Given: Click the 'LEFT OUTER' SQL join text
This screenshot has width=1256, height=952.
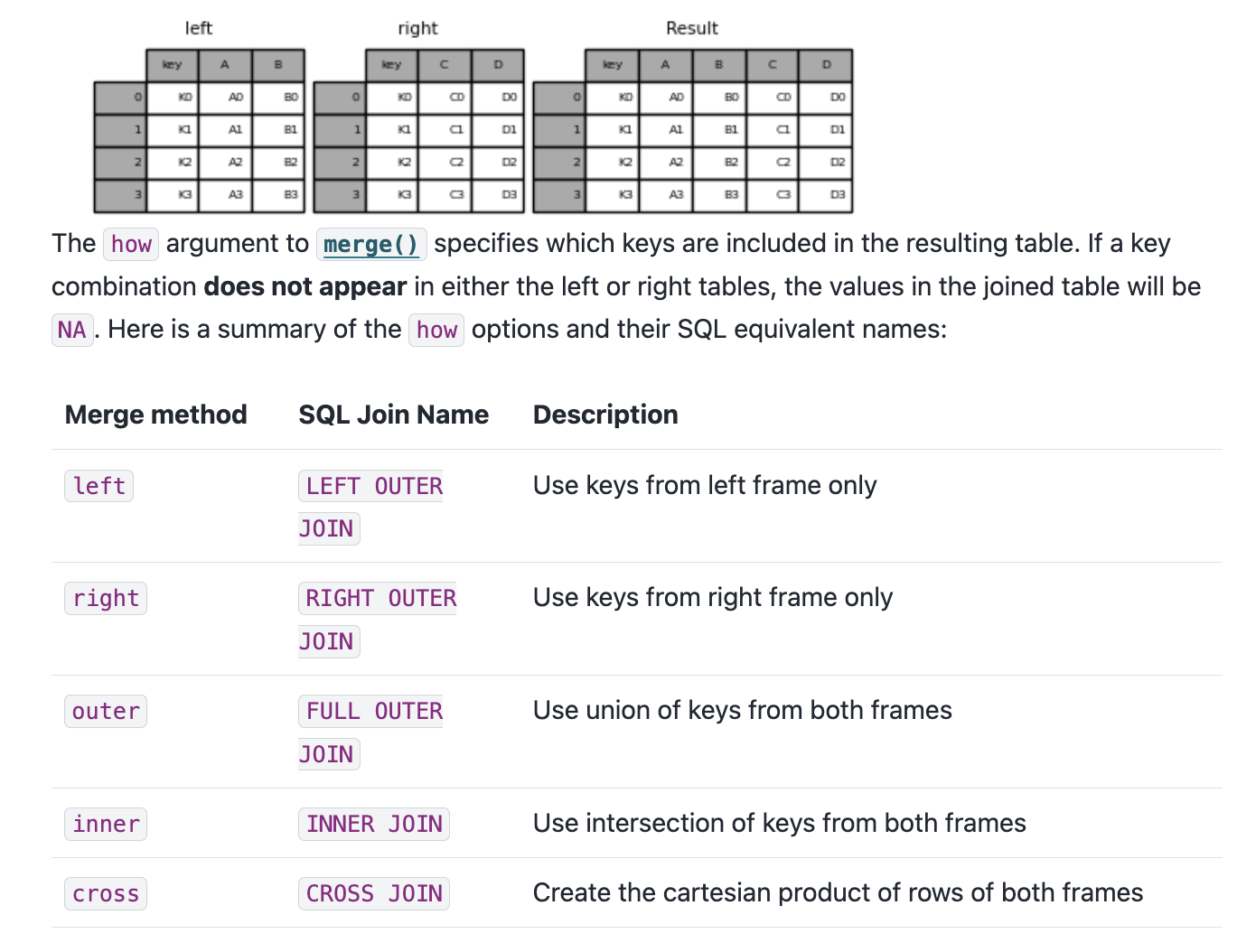Looking at the screenshot, I should coord(374,486).
